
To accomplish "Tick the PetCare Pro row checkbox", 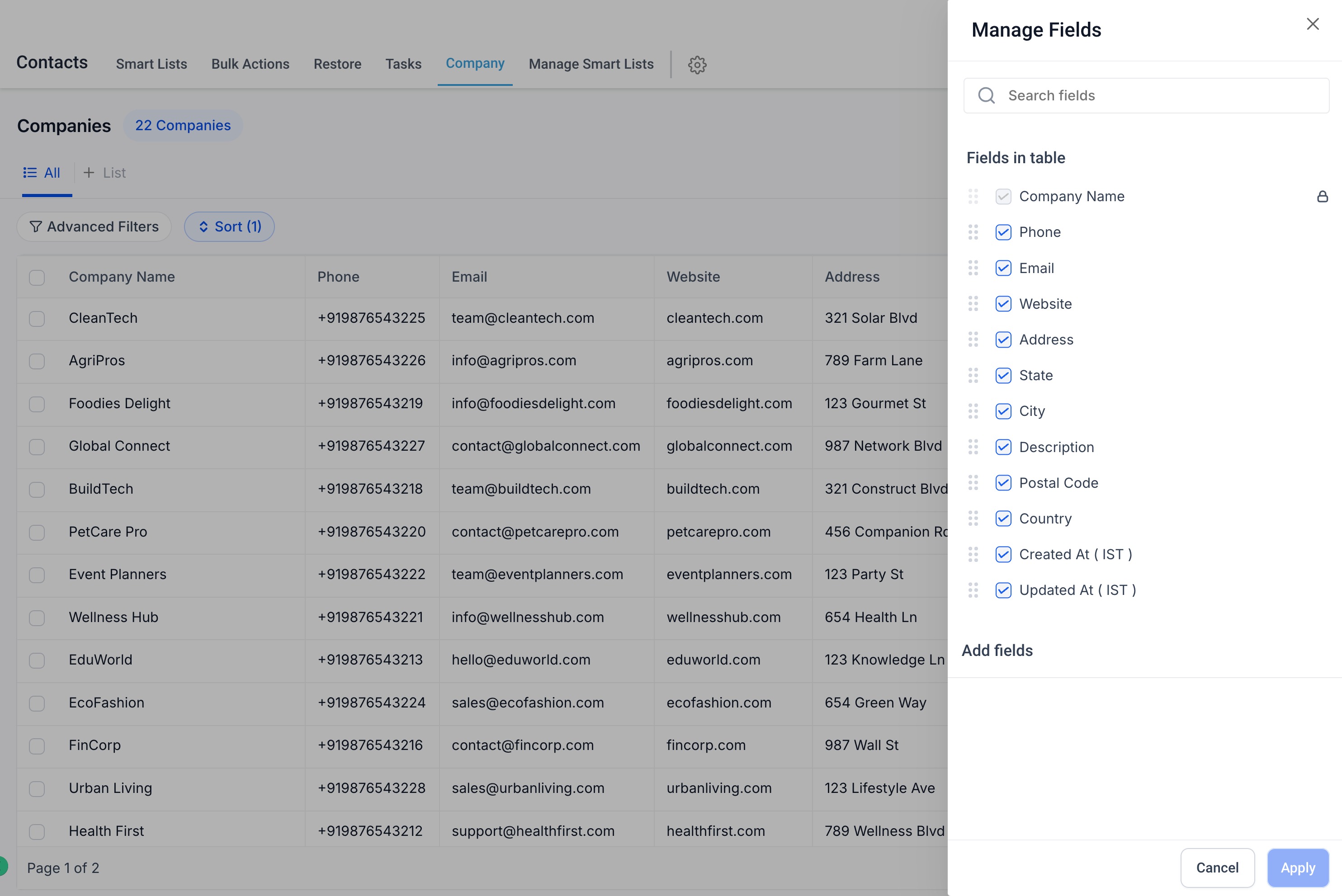I will click(37, 532).
